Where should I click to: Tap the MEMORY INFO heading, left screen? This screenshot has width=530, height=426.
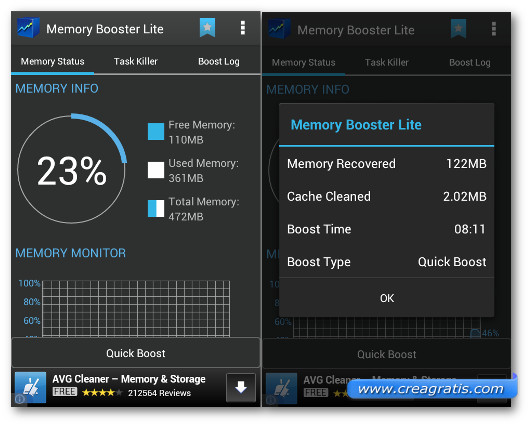point(57,89)
